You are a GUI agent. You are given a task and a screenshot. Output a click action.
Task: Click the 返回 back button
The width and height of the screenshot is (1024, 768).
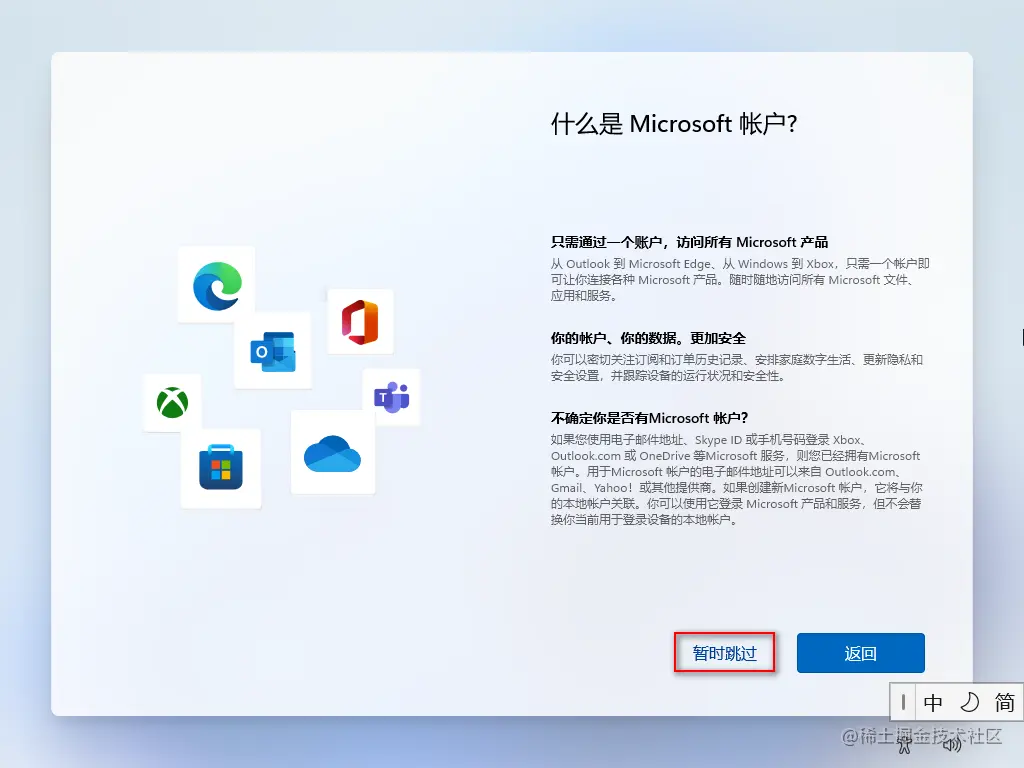click(x=860, y=652)
